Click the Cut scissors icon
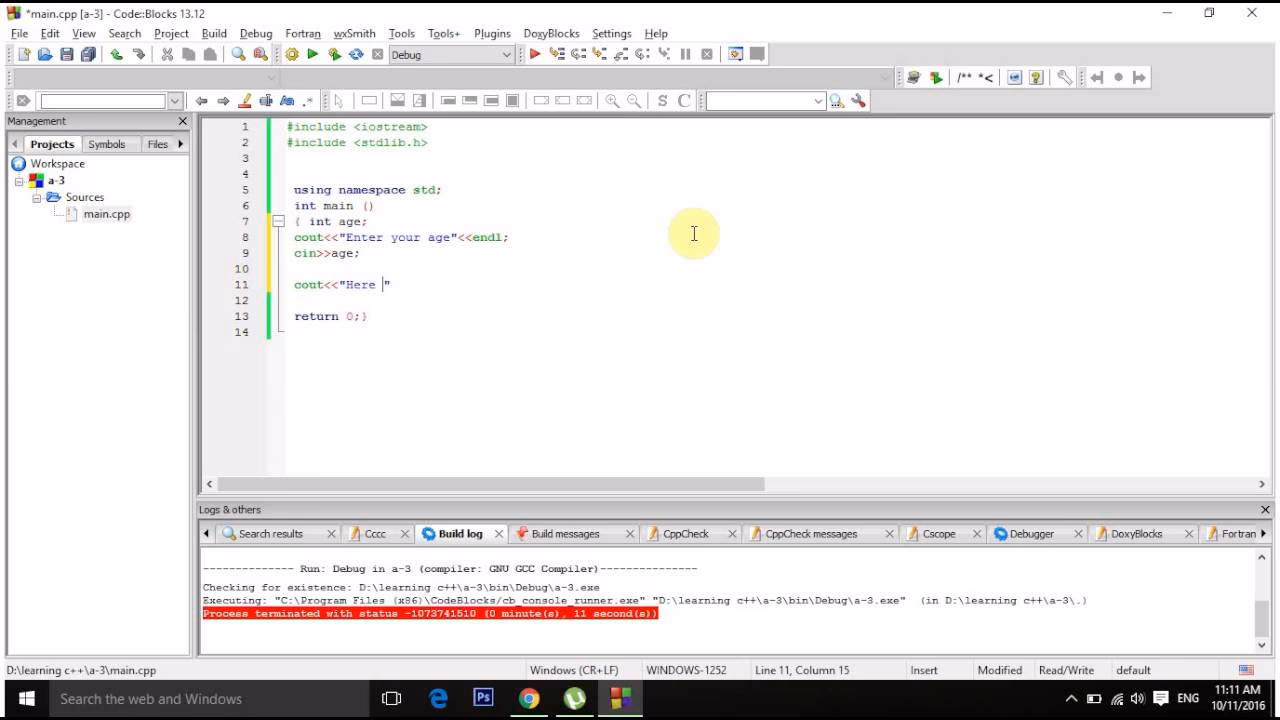1280x720 pixels. tap(167, 55)
